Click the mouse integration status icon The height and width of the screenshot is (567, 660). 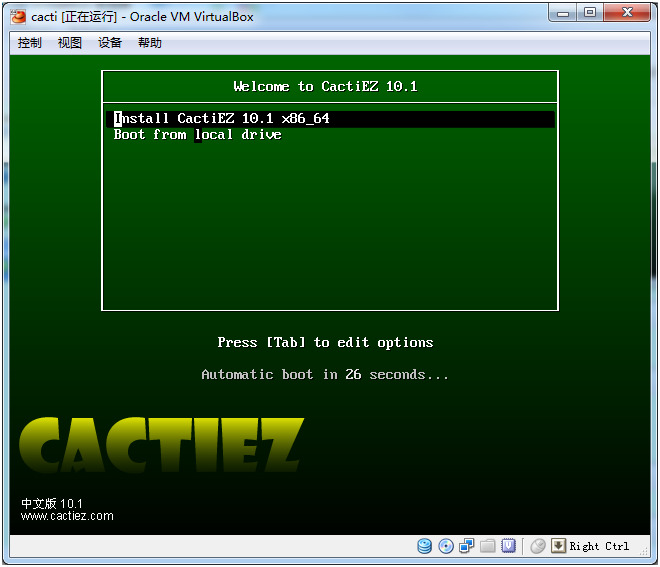click(x=538, y=546)
